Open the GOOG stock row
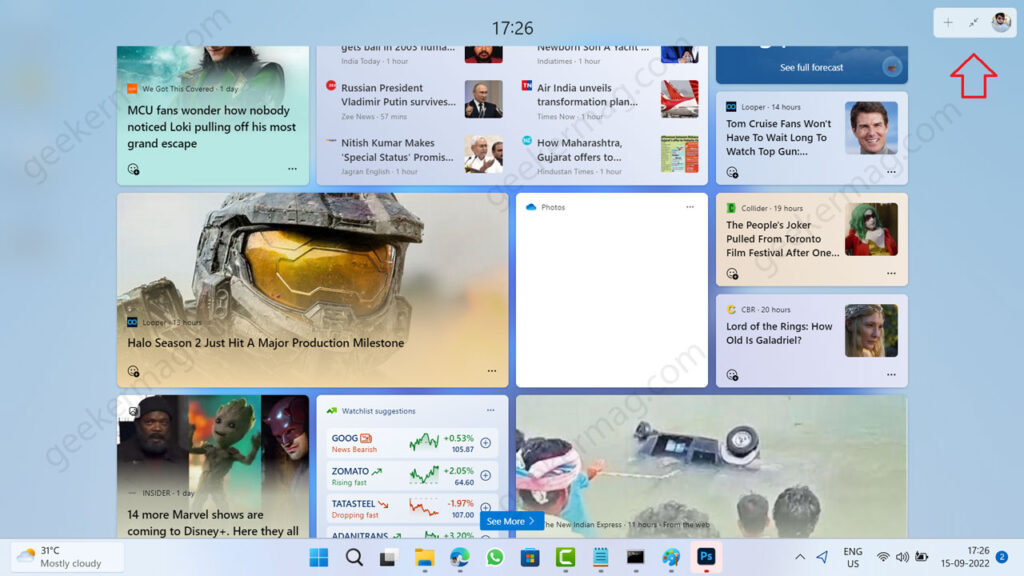 click(x=412, y=443)
